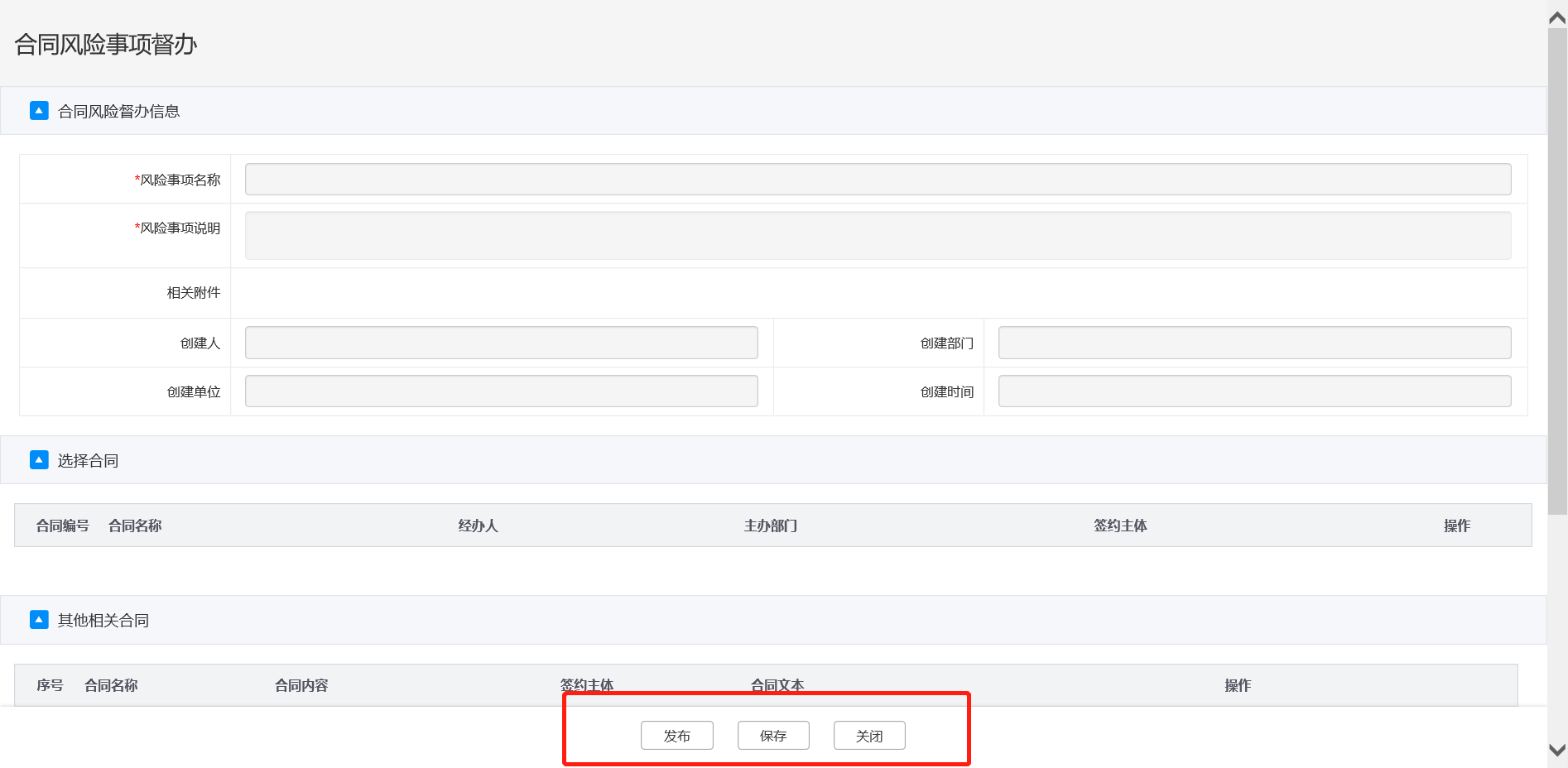Collapse the 选择合同 section arrow
Image resolution: width=1568 pixels, height=768 pixels.
[39, 460]
